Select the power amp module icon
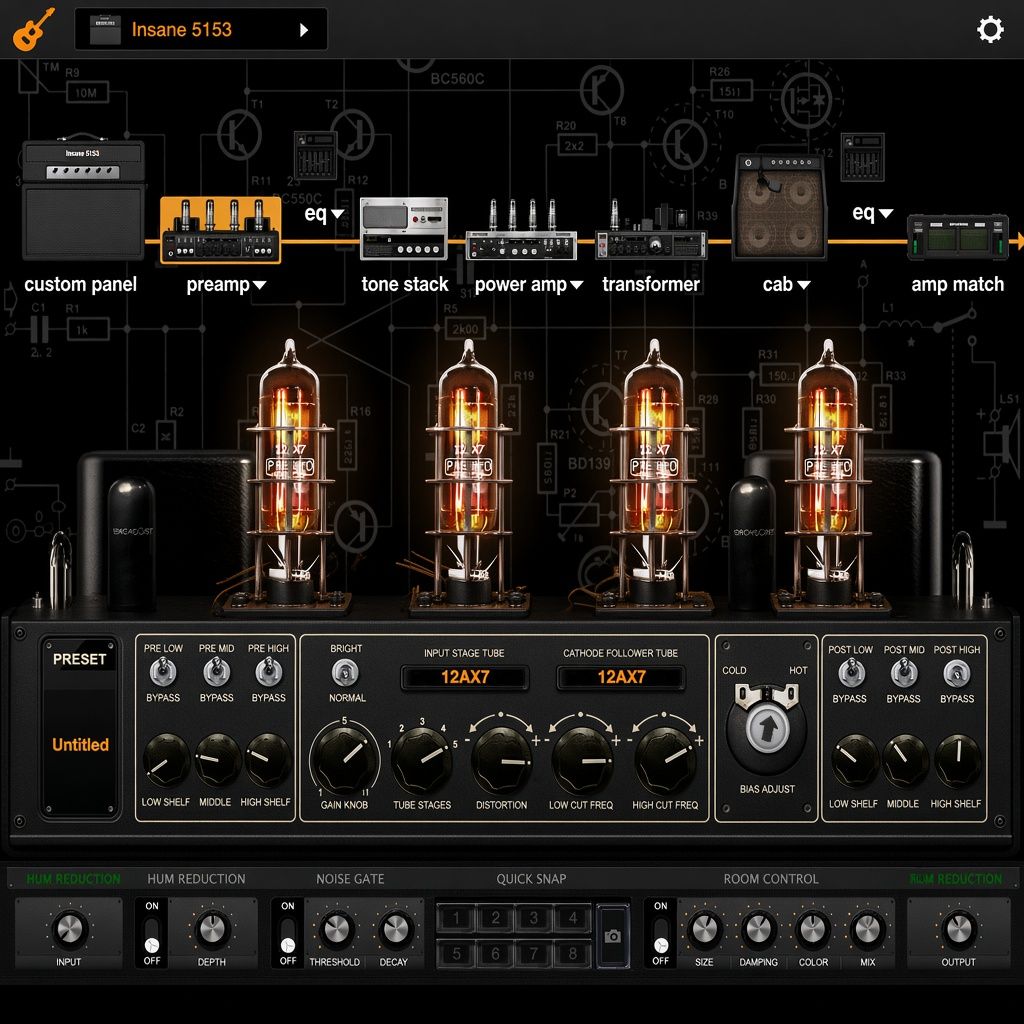 pyautogui.click(x=521, y=230)
